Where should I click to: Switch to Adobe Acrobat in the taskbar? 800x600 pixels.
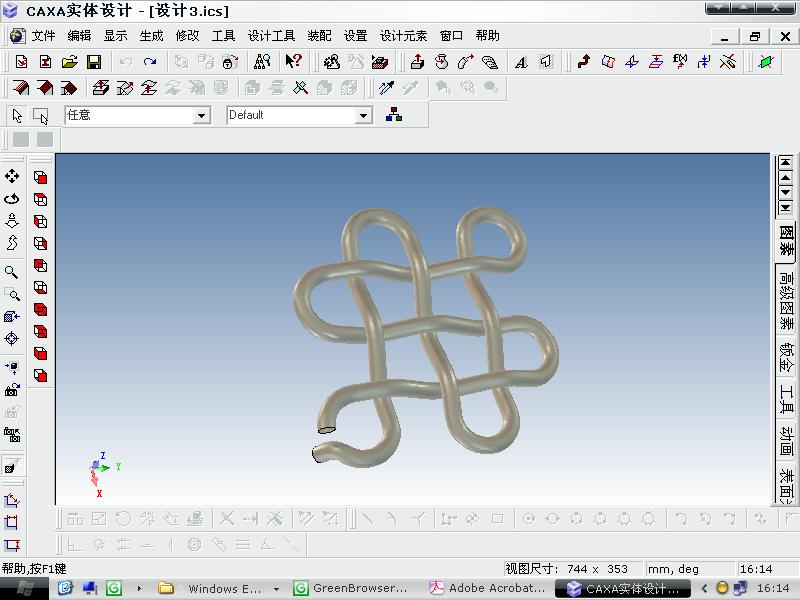tap(487, 588)
